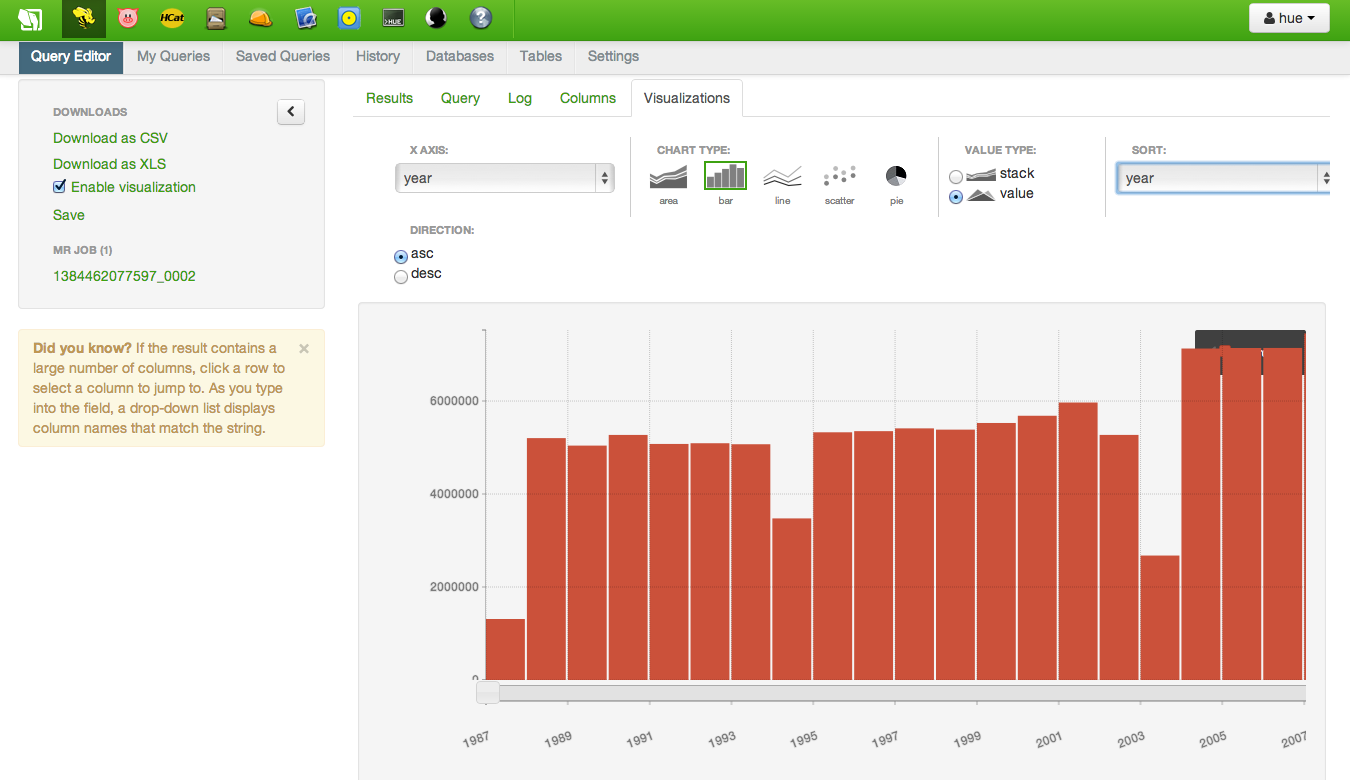Set sort direction to desc
The image size is (1350, 780).
pyautogui.click(x=401, y=276)
